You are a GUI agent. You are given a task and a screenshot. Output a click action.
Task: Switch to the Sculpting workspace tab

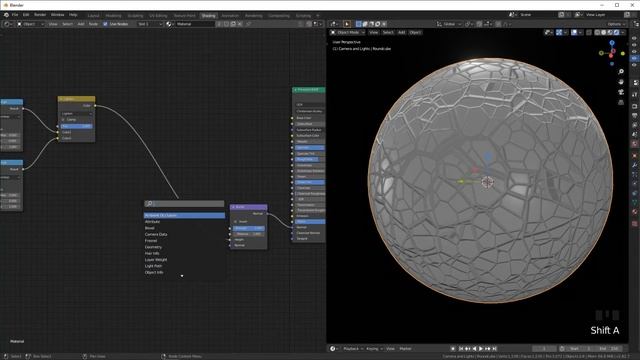tap(136, 16)
